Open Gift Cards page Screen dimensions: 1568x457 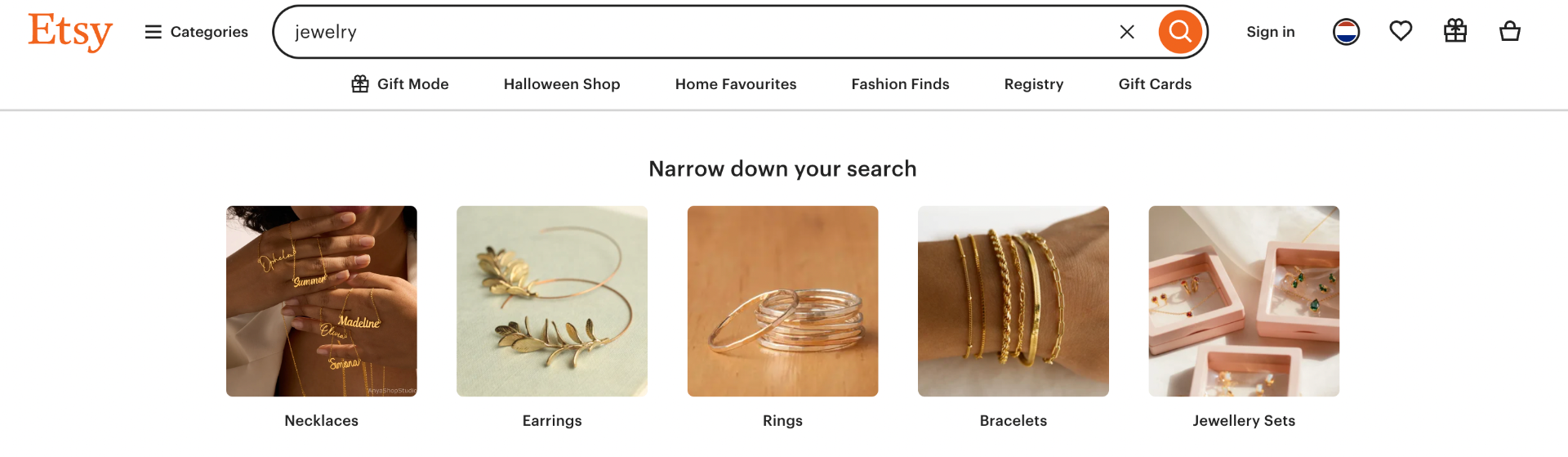1155,84
